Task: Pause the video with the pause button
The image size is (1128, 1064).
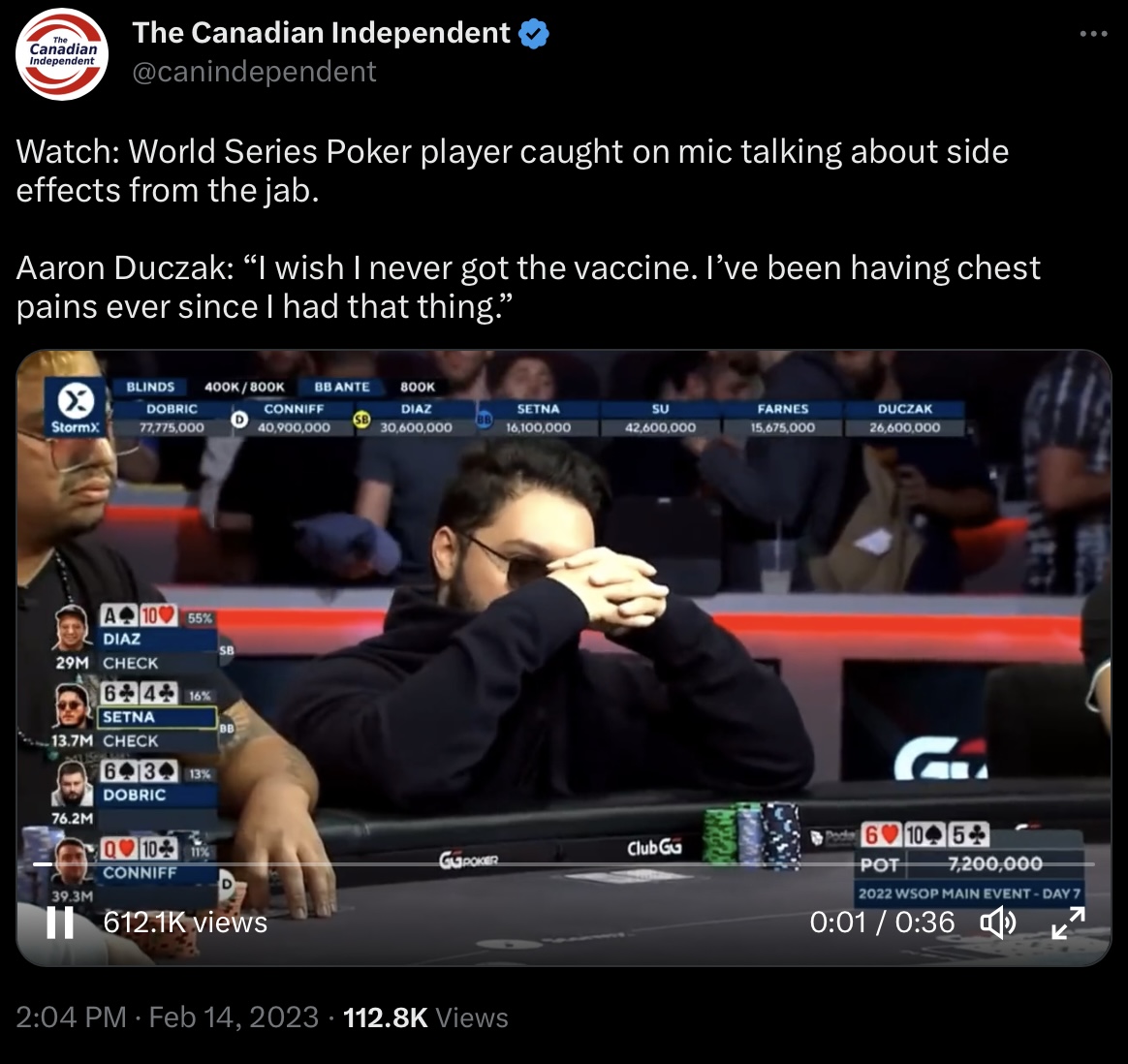Action: pyautogui.click(x=60, y=923)
